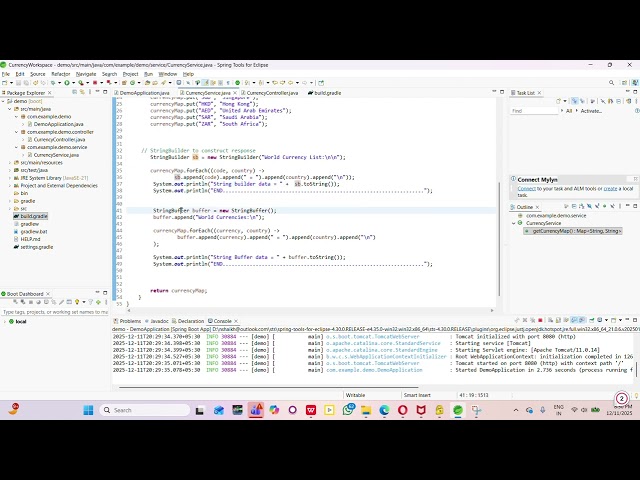The height and width of the screenshot is (480, 640).
Task: Collapse the demo project node
Action: pos(3,101)
